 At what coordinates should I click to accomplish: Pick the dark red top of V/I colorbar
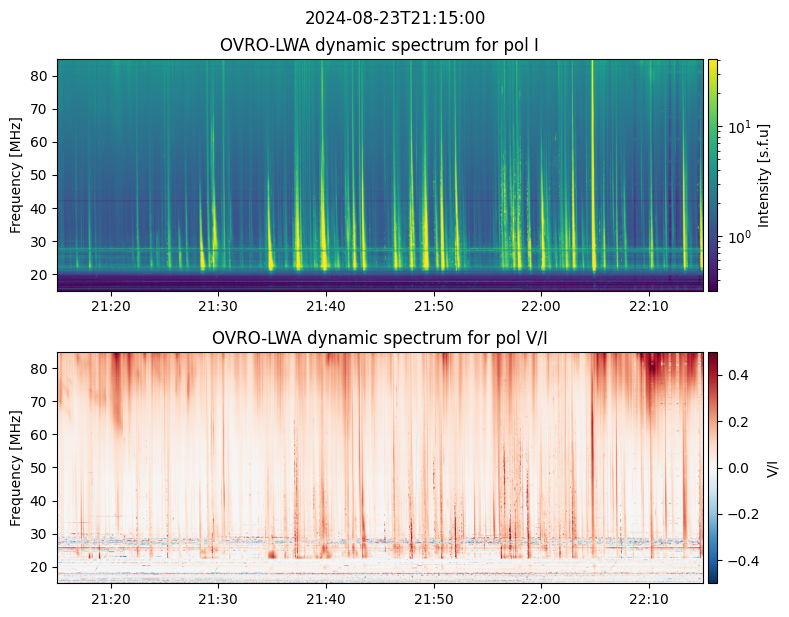713,356
